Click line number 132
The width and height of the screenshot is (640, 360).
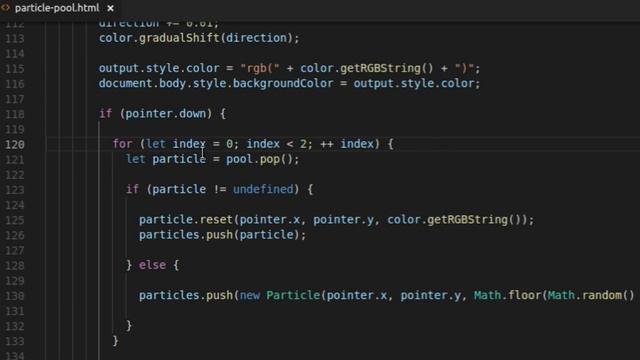coord(15,326)
